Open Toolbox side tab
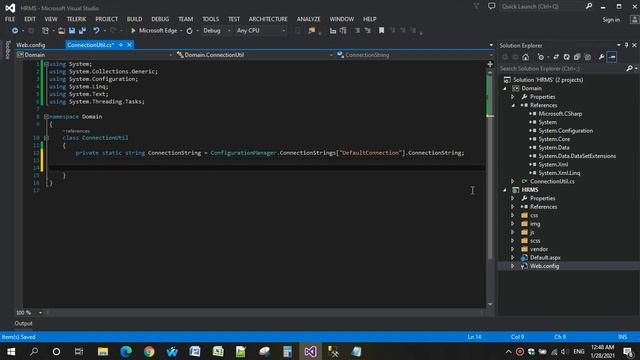This screenshot has height=360, width=640. click(7, 50)
